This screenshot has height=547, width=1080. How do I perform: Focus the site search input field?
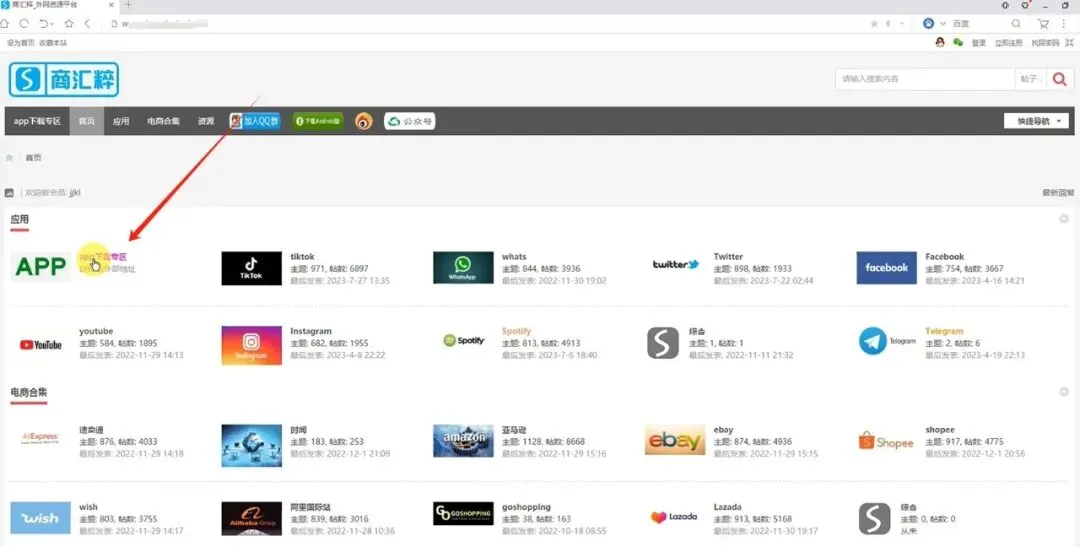coord(924,79)
